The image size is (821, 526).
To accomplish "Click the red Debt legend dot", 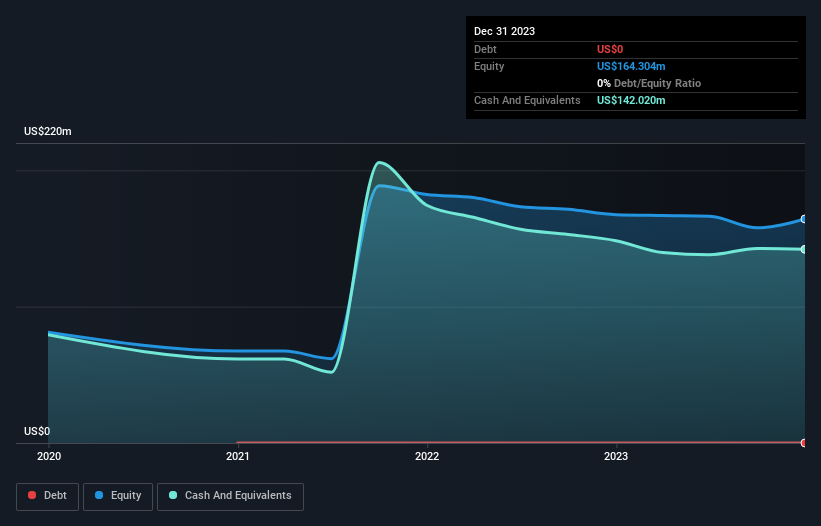I will [x=32, y=495].
